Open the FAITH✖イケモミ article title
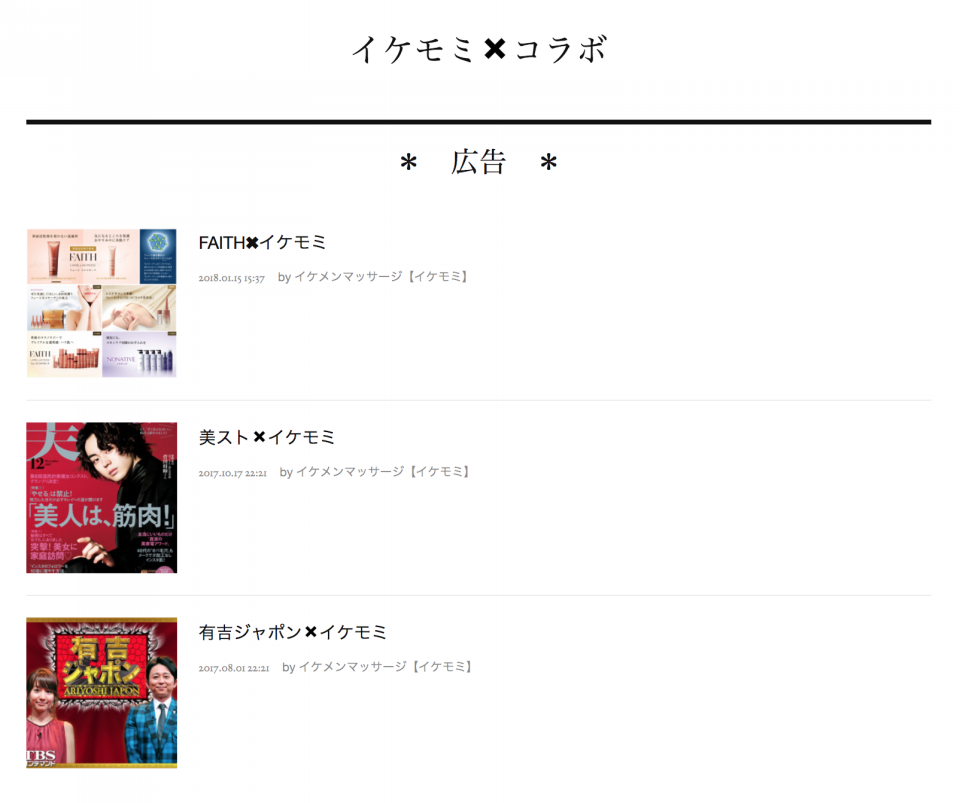 click(262, 242)
